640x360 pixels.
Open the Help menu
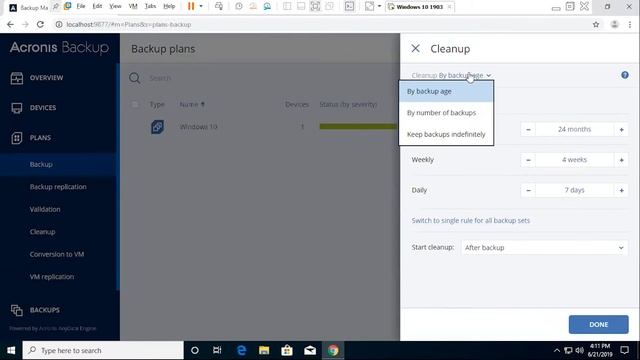(x=169, y=7)
